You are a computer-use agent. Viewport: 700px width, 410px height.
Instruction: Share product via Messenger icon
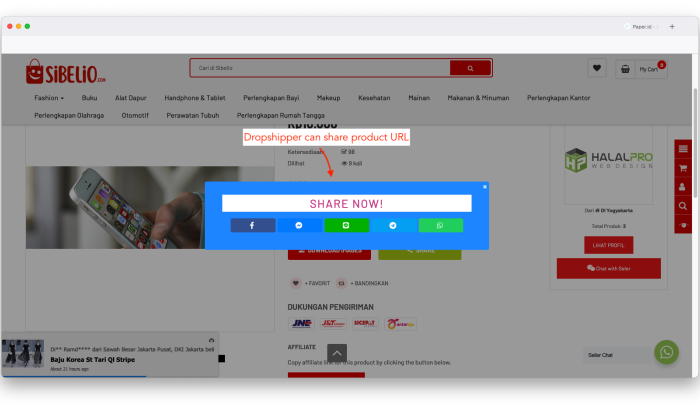pyautogui.click(x=300, y=226)
